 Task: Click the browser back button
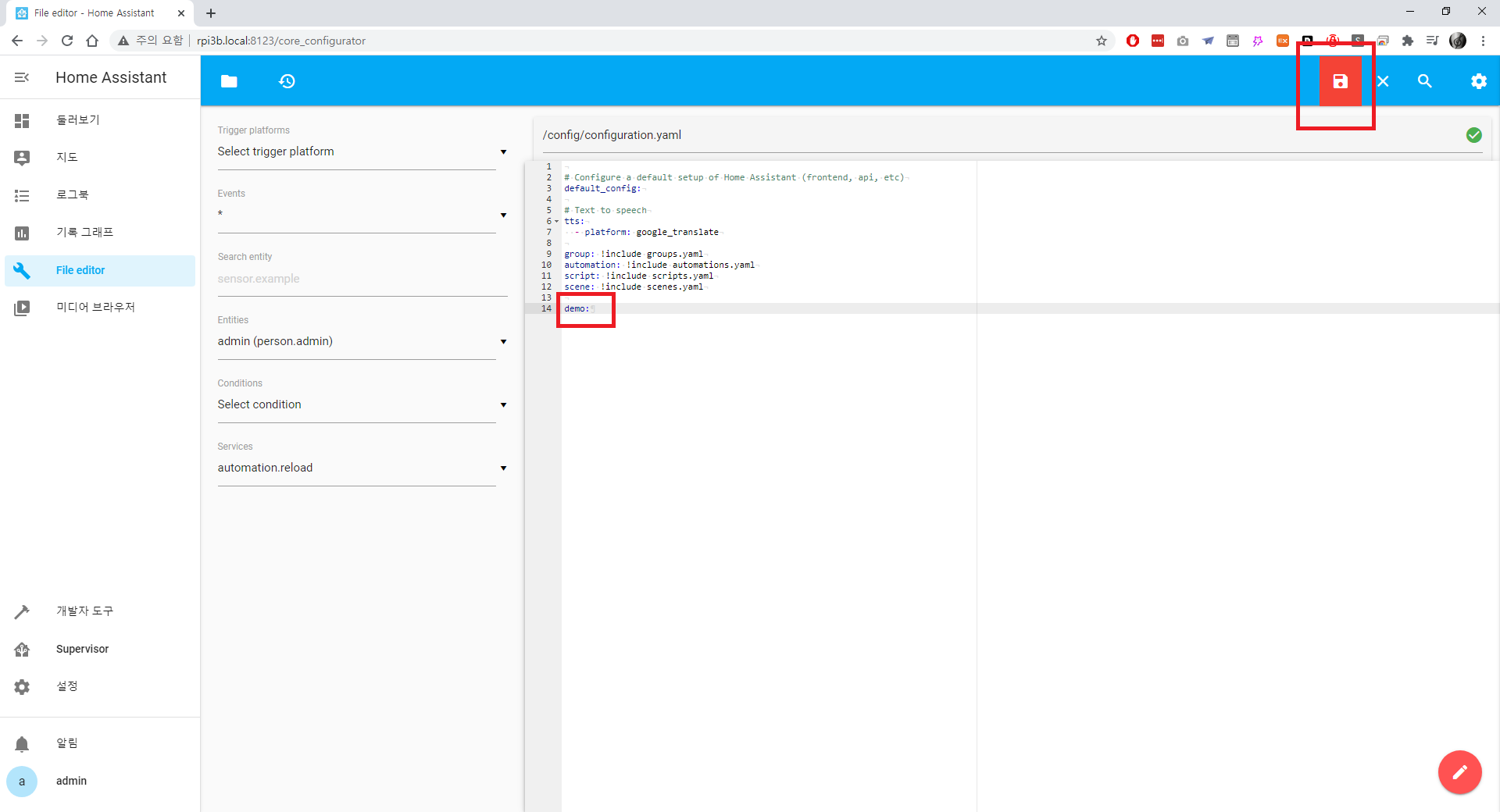(17, 41)
